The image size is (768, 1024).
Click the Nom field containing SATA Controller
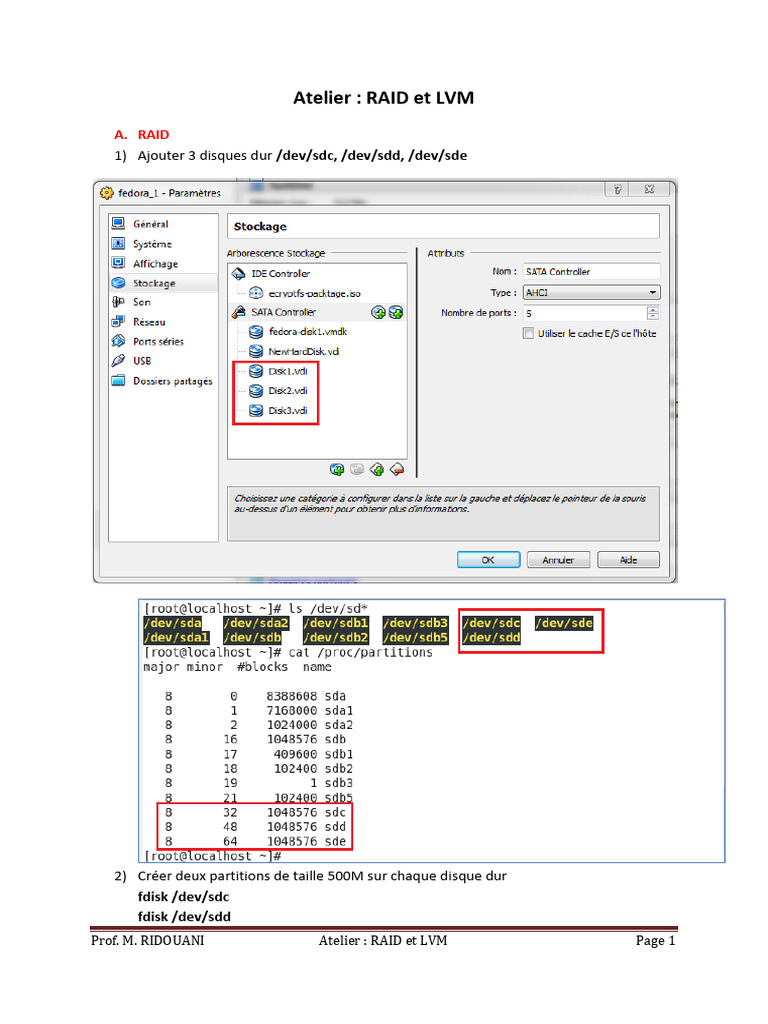tap(591, 272)
